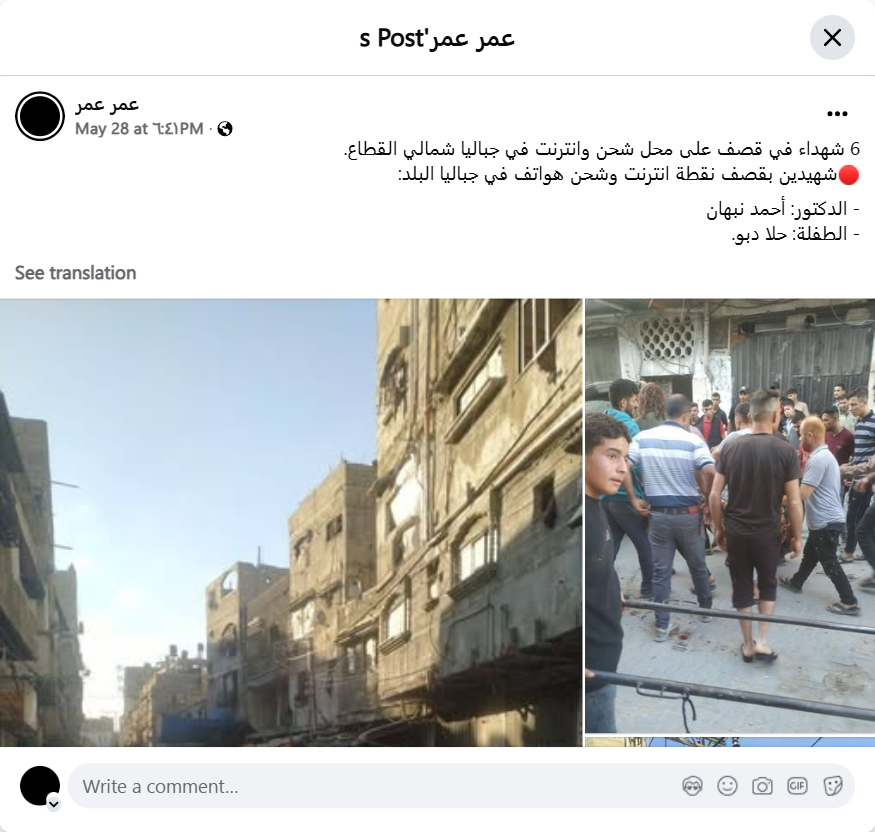The height and width of the screenshot is (832, 875).
Task: Click the May 28 post timestamp
Action: [139, 129]
